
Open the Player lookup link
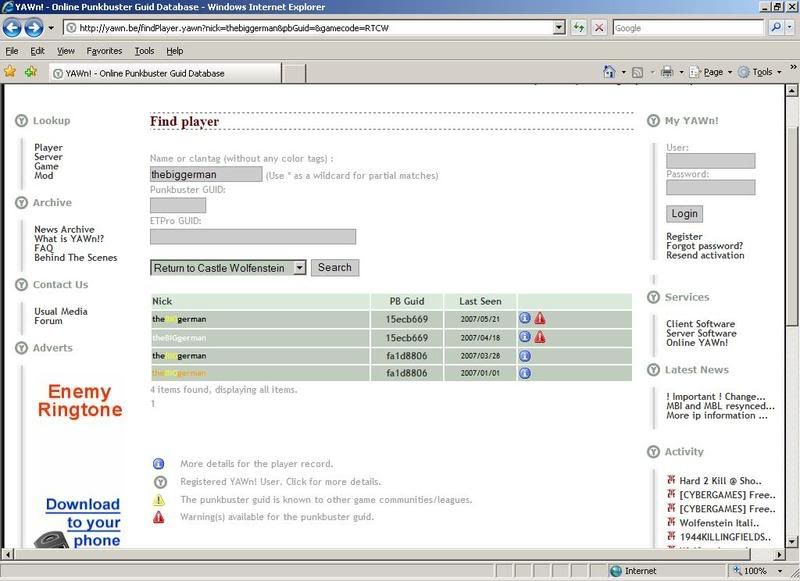pos(48,147)
